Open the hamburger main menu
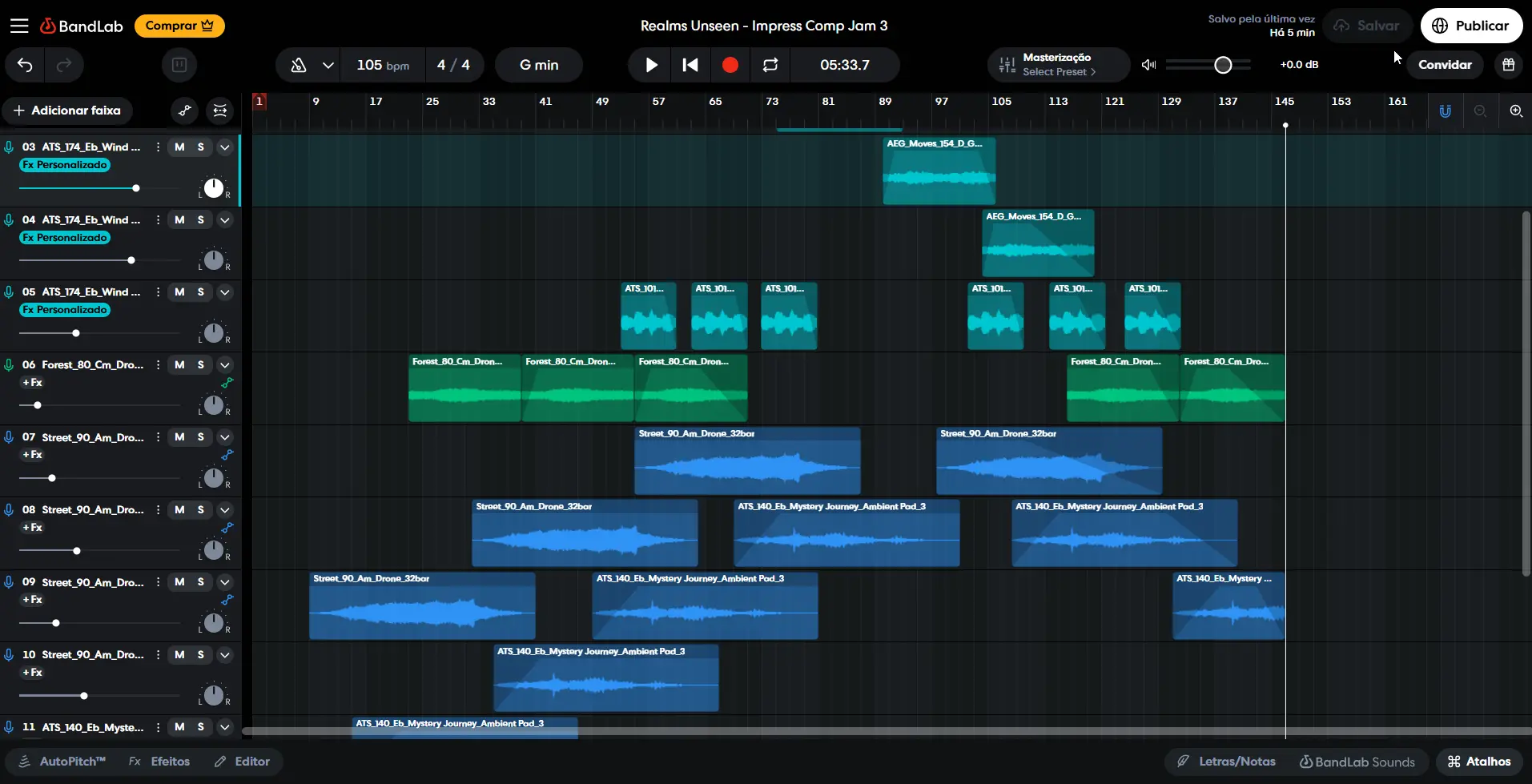Viewport: 1532px width, 784px height. click(19, 26)
